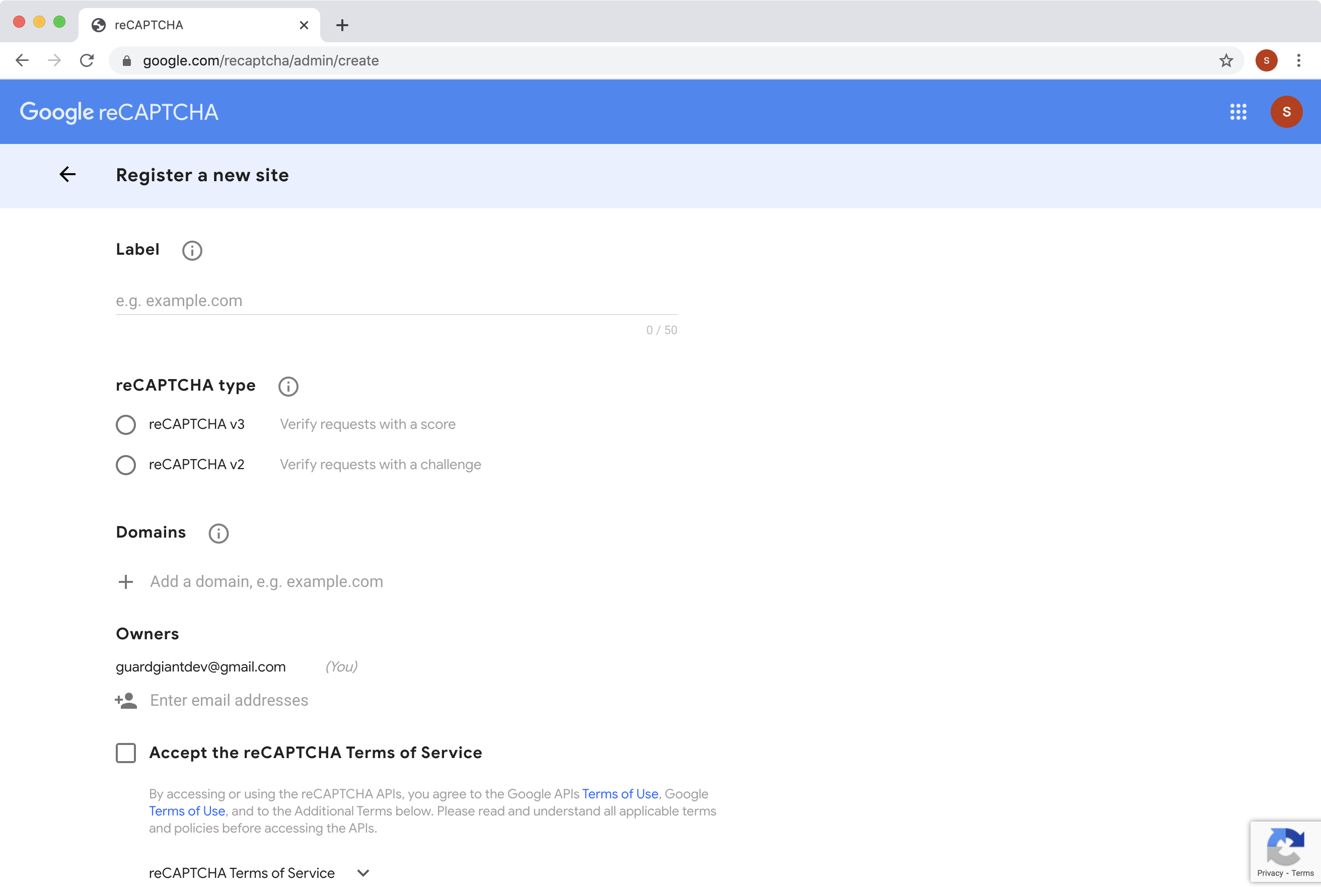
Task: Click the add owner person icon
Action: click(125, 700)
